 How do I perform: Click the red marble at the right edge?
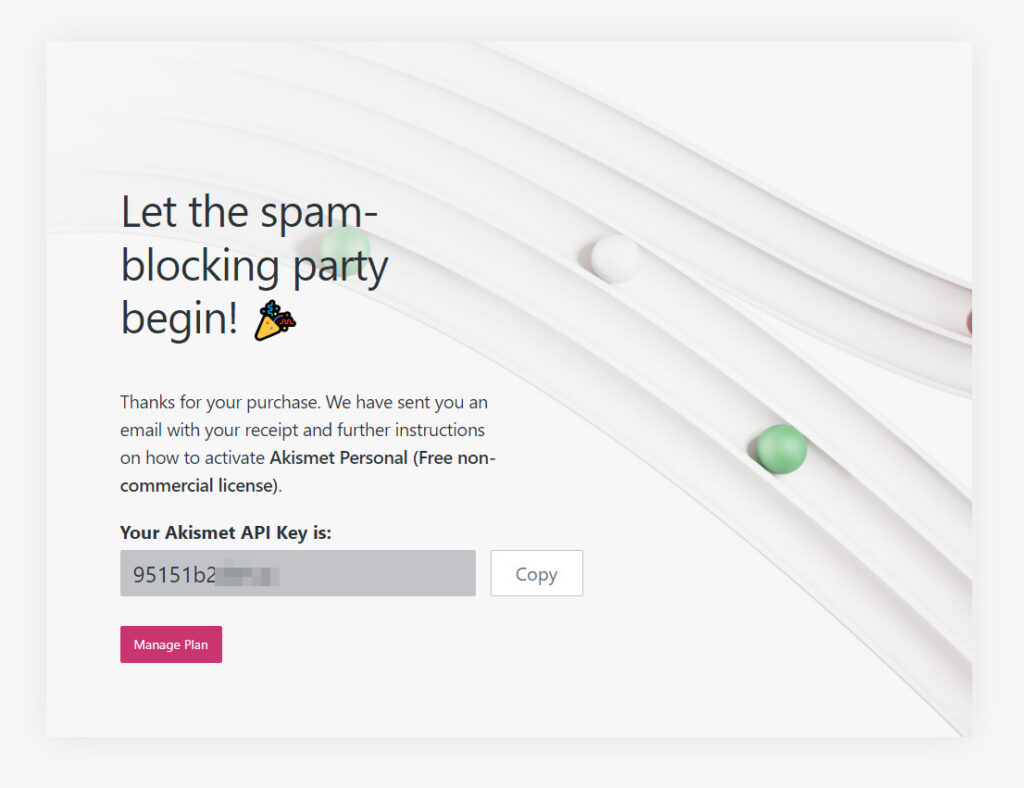[x=967, y=323]
